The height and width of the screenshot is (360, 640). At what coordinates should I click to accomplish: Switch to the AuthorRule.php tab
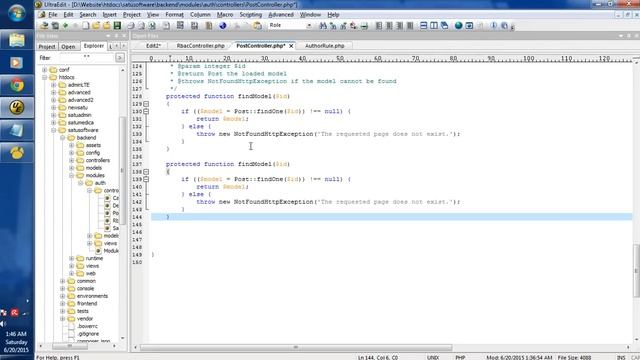[325, 46]
